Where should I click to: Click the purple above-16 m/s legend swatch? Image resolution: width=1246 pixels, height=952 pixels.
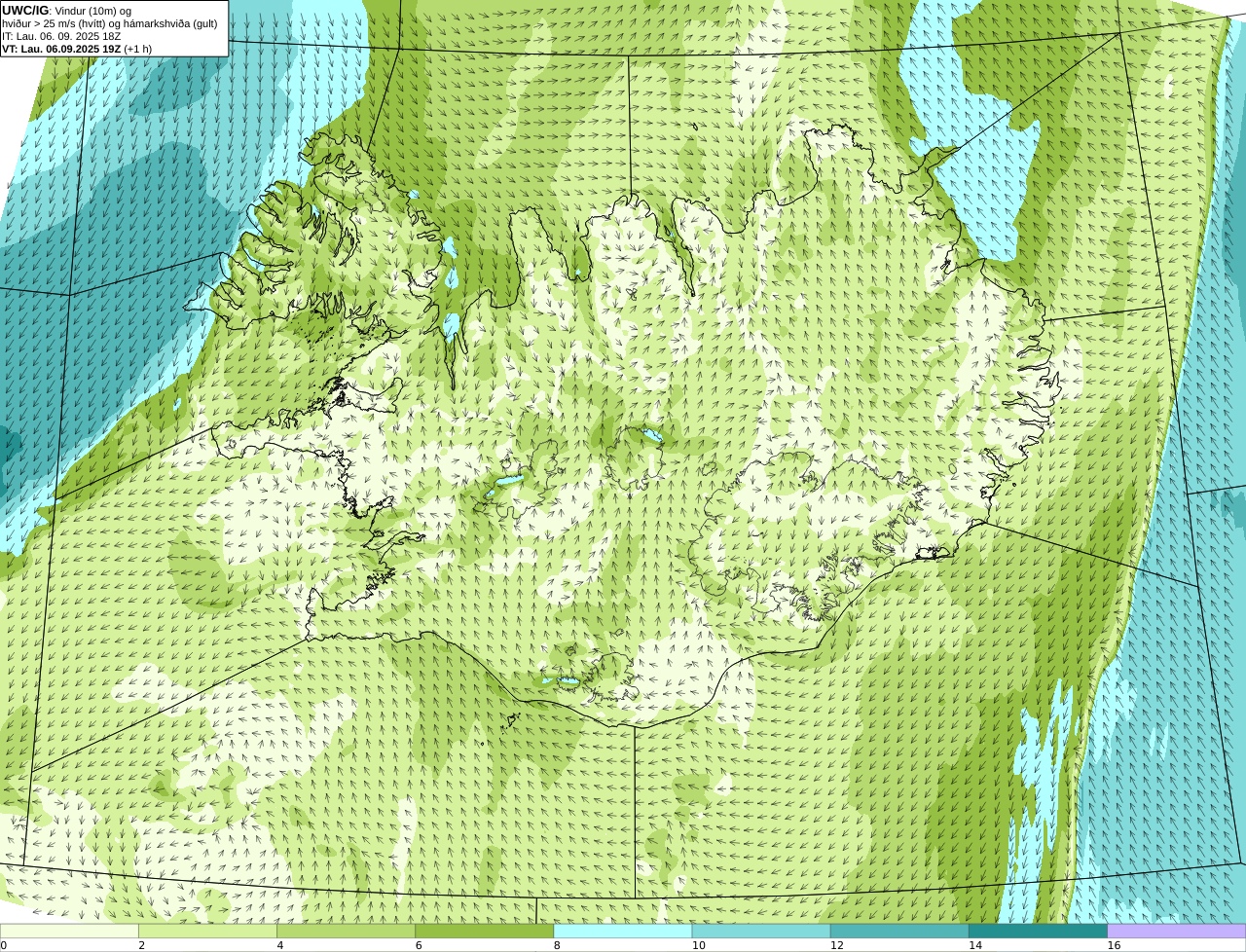[1177, 931]
